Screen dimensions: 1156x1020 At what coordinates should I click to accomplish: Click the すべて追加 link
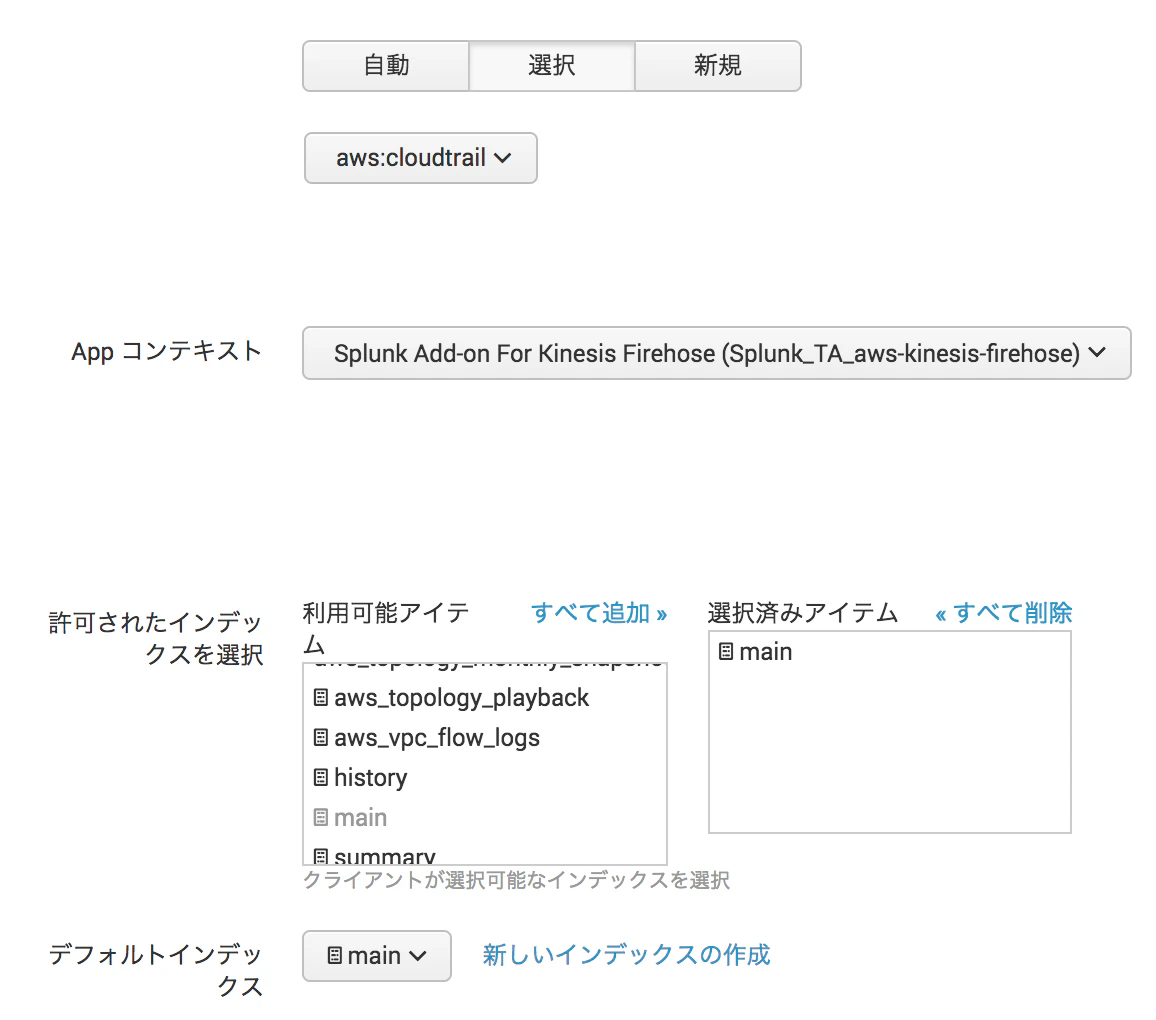click(x=599, y=613)
